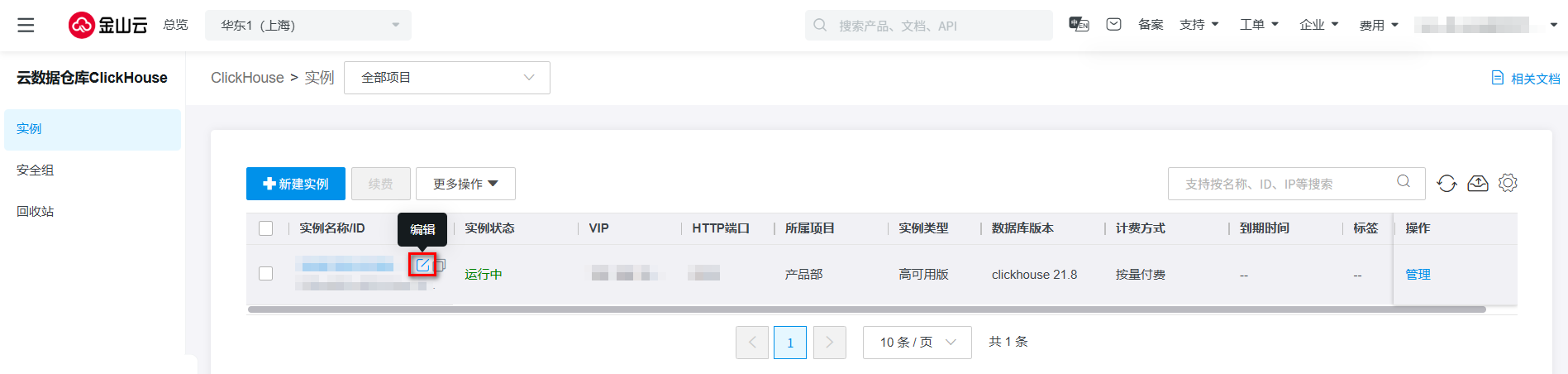Viewport: 1568px width, 374px height.
Task: Click the 共 1 条 total text
Action: click(x=1008, y=342)
